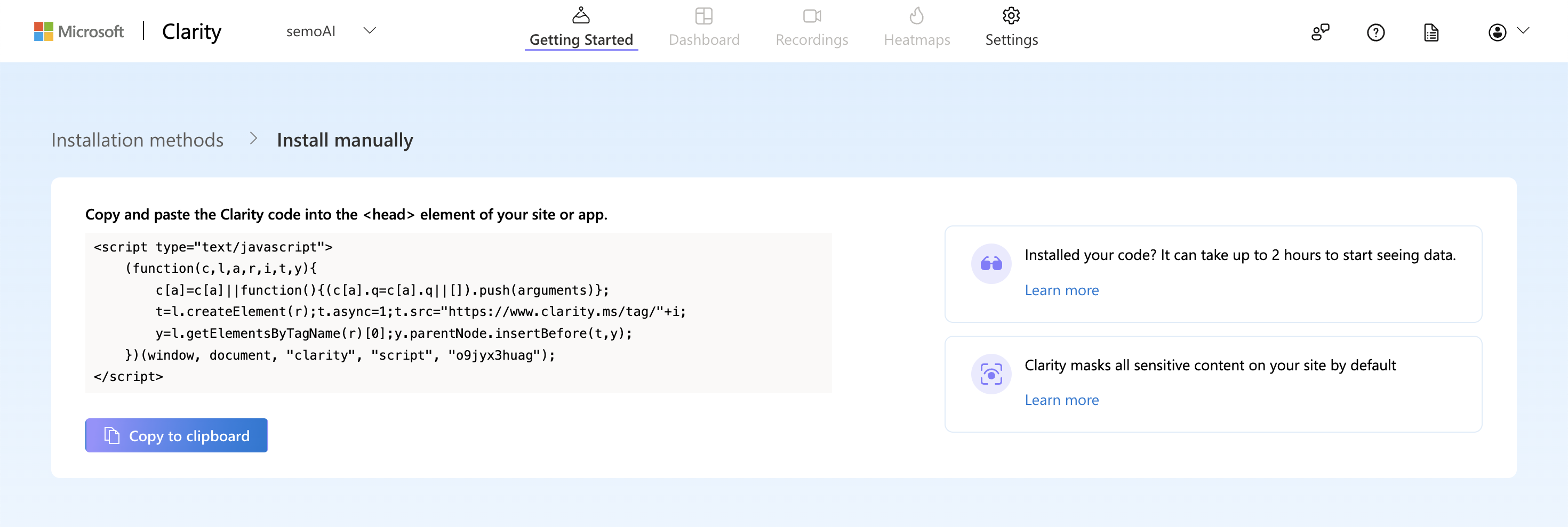
Task: Click the Recordings camera icon
Action: click(812, 16)
